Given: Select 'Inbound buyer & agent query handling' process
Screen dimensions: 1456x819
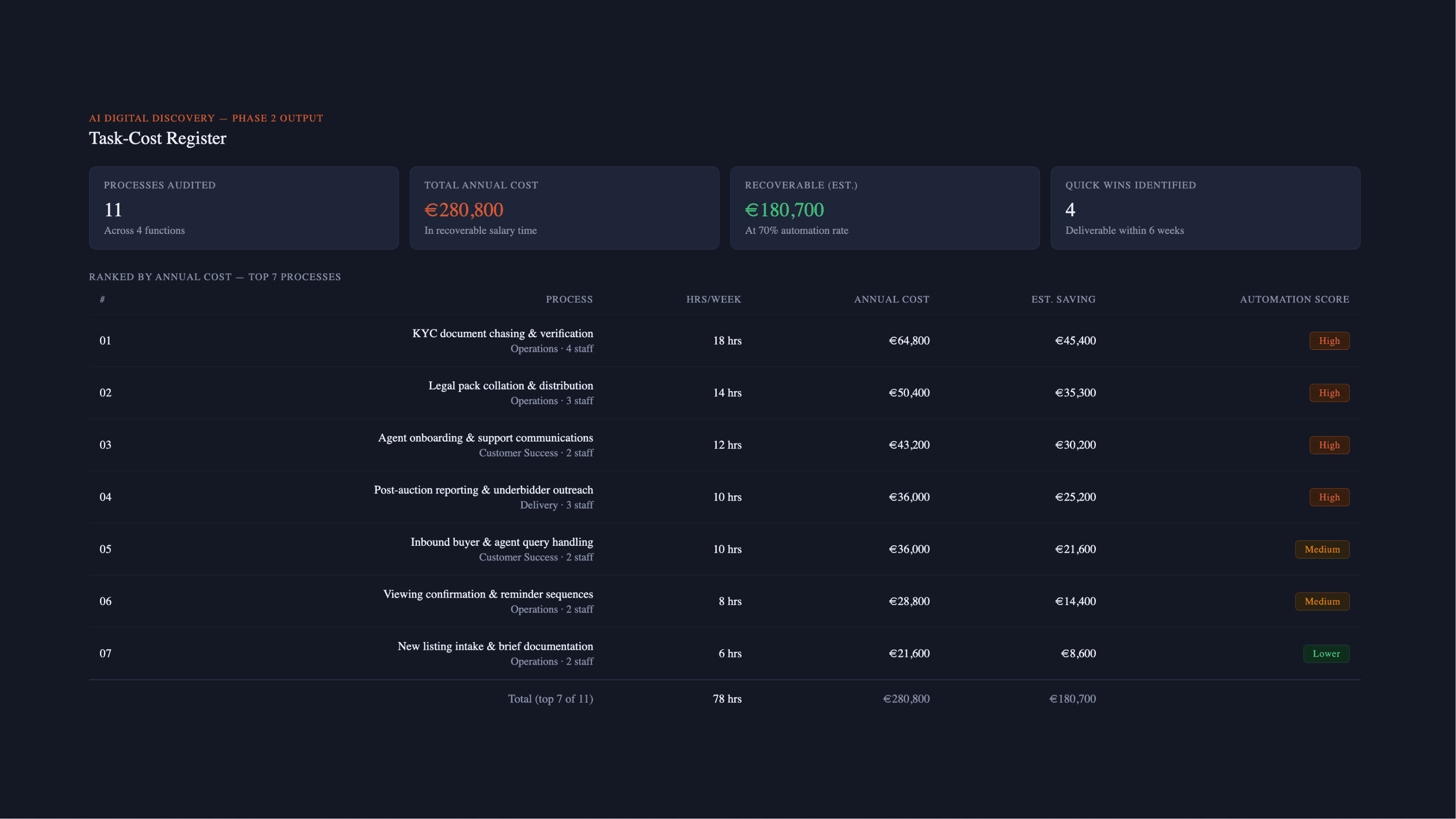Looking at the screenshot, I should click(x=501, y=541).
